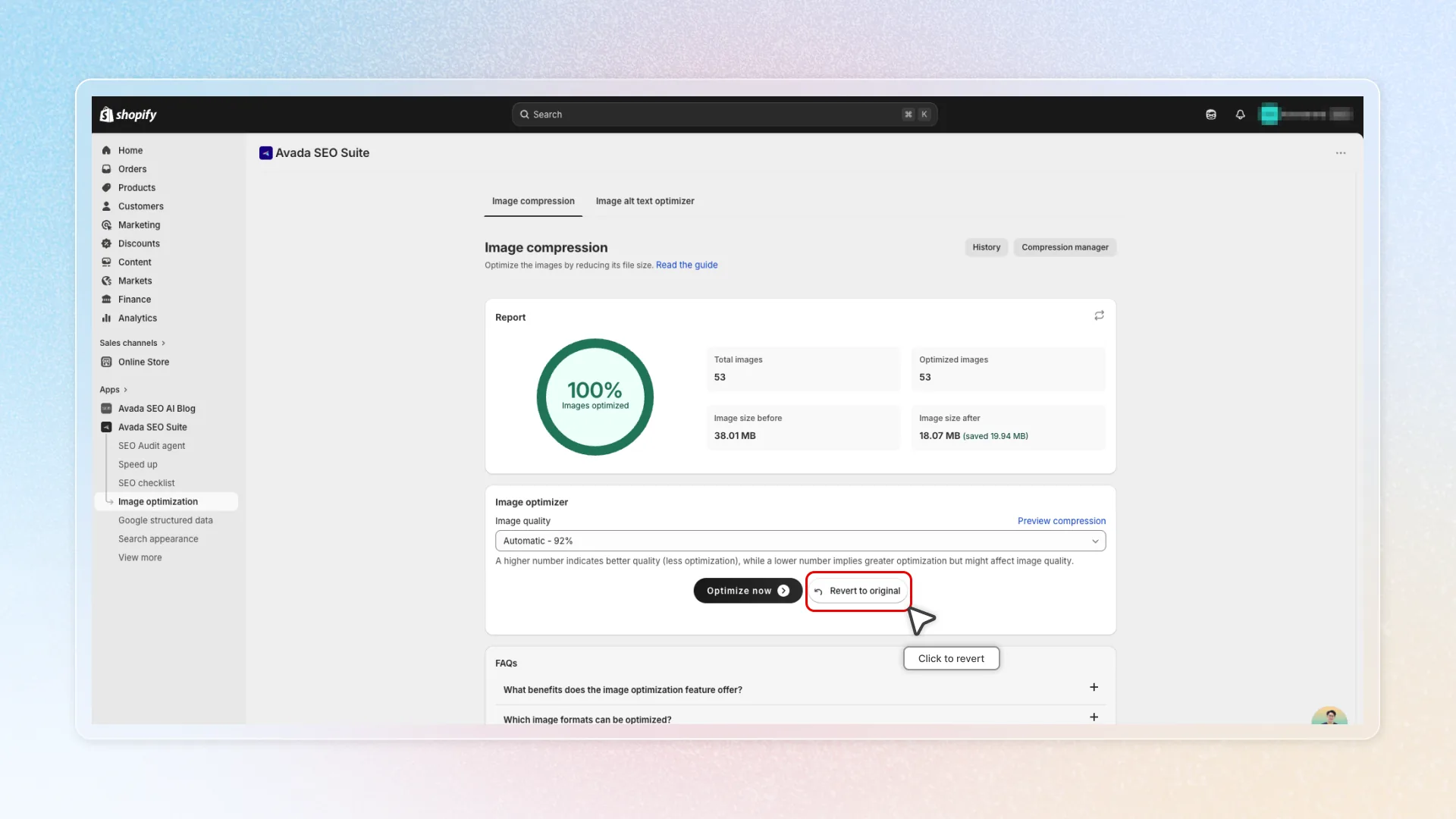
Task: Open SEO Audit agent menu item
Action: (x=151, y=446)
